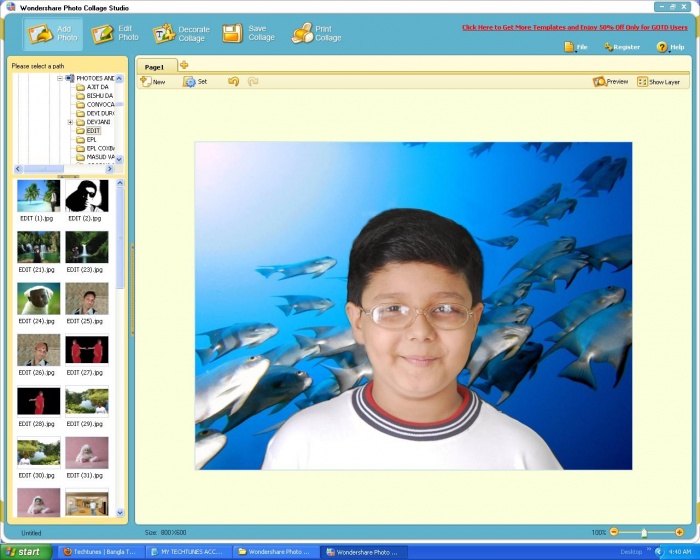The image size is (700, 560).
Task: Click the folder tree scroll-down arrow
Action: coord(119,159)
